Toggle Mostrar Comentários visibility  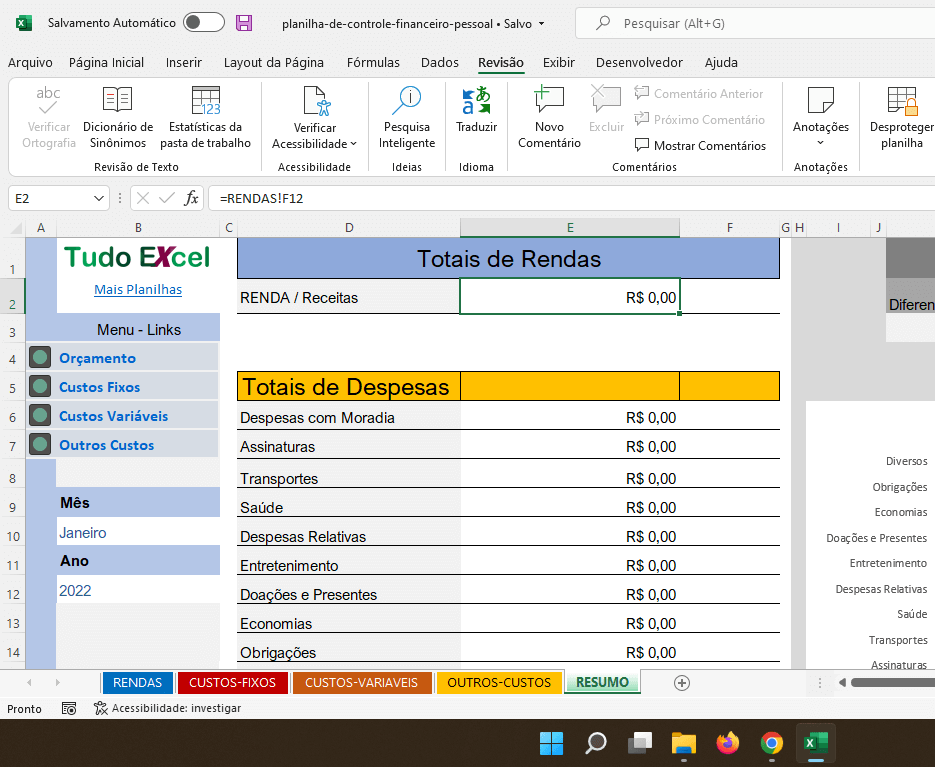pyautogui.click(x=712, y=145)
